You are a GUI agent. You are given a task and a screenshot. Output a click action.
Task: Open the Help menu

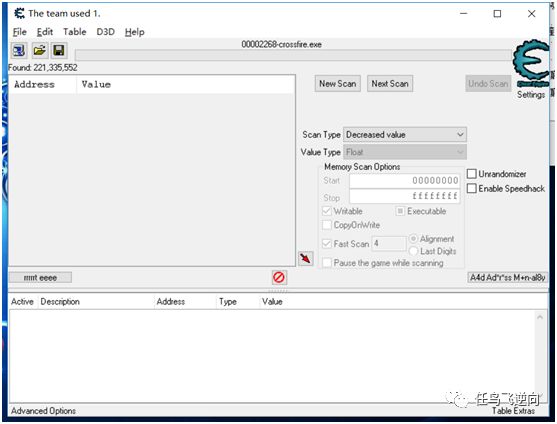point(135,32)
